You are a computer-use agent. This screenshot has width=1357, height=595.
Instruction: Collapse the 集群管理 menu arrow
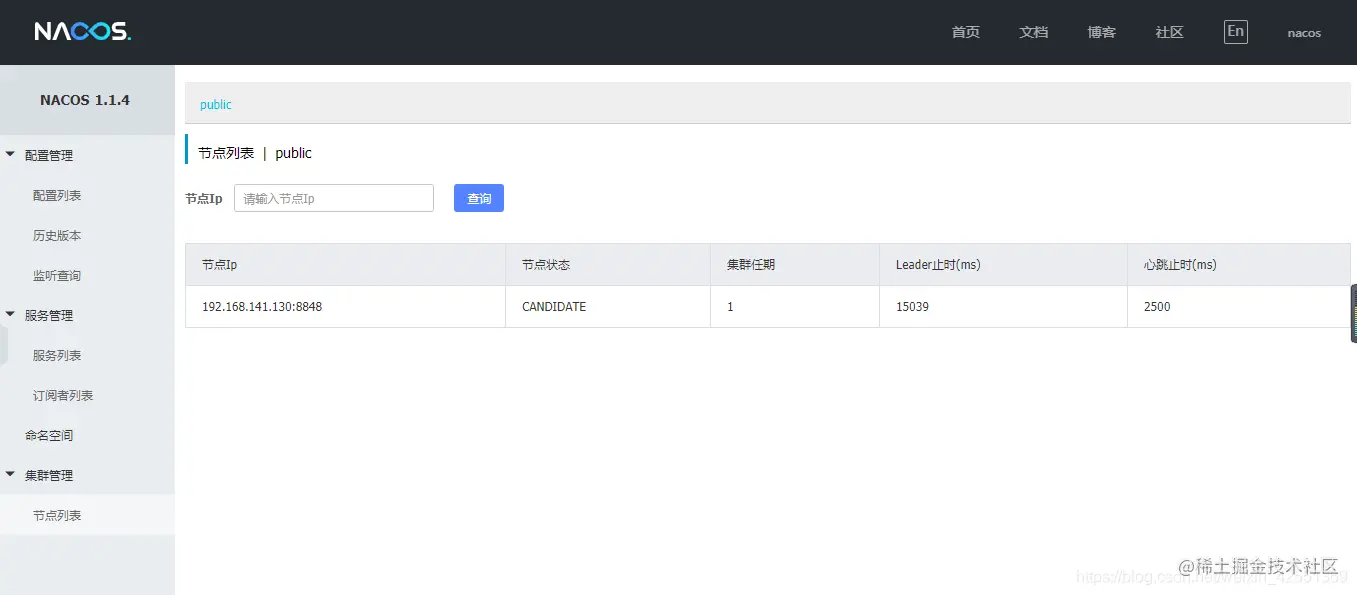[x=11, y=475]
